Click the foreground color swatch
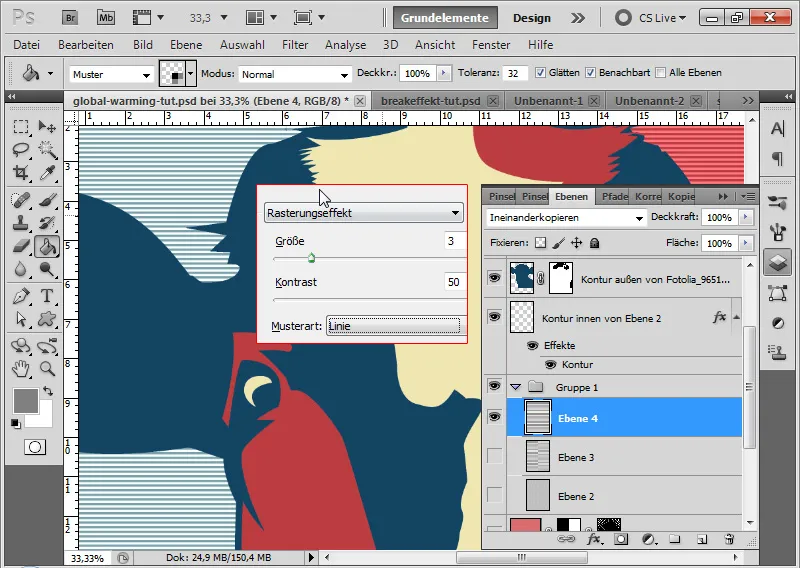This screenshot has height=568, width=800. click(26, 401)
